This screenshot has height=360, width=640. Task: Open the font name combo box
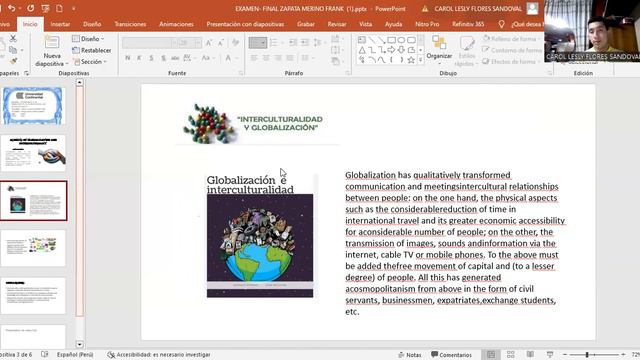149,42
